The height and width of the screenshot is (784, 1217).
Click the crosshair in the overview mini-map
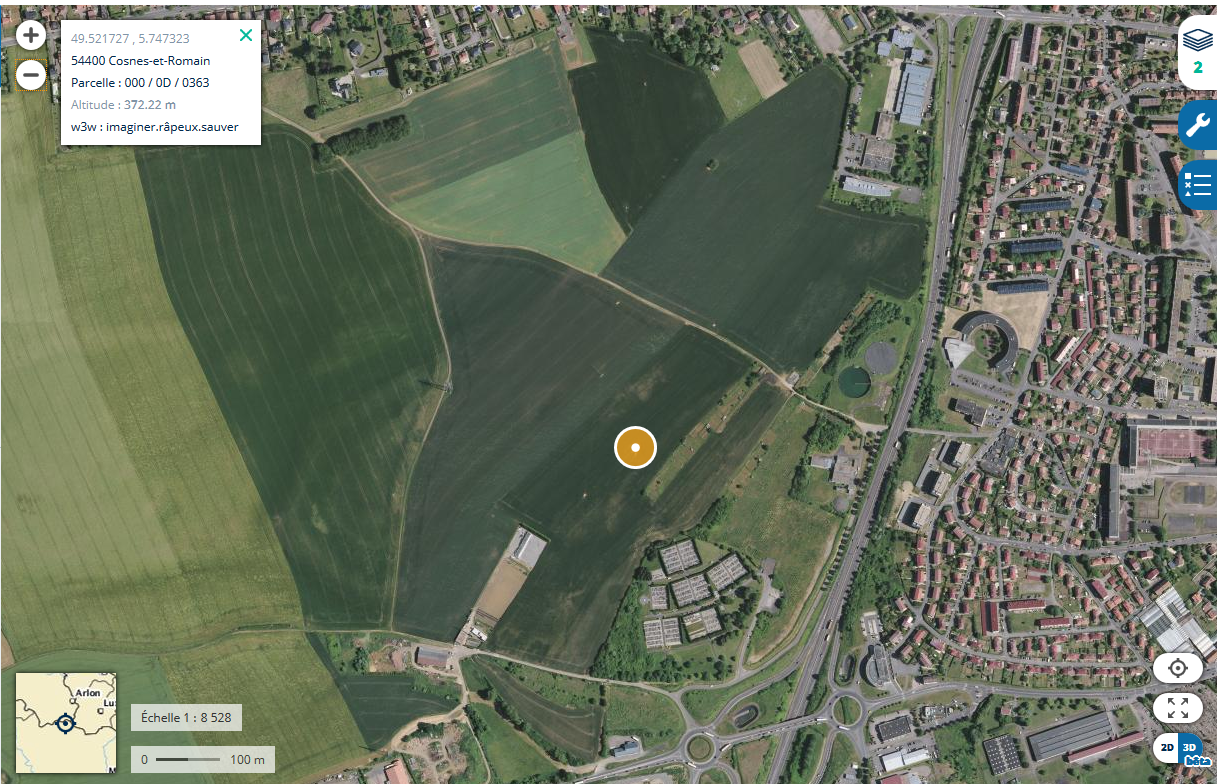click(x=66, y=723)
